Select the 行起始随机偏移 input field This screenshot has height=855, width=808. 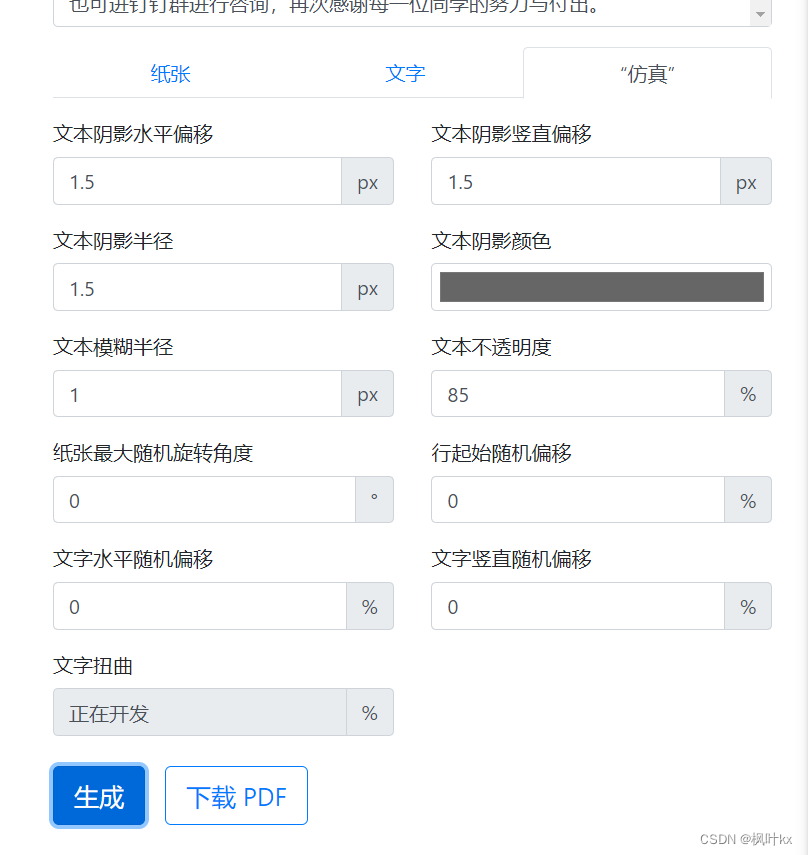[x=574, y=500]
